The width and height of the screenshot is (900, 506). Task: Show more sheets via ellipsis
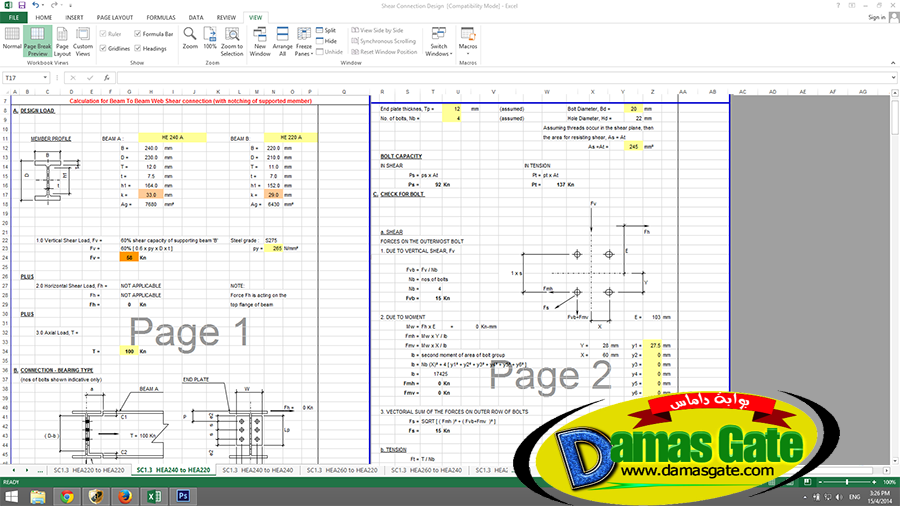(x=40, y=470)
